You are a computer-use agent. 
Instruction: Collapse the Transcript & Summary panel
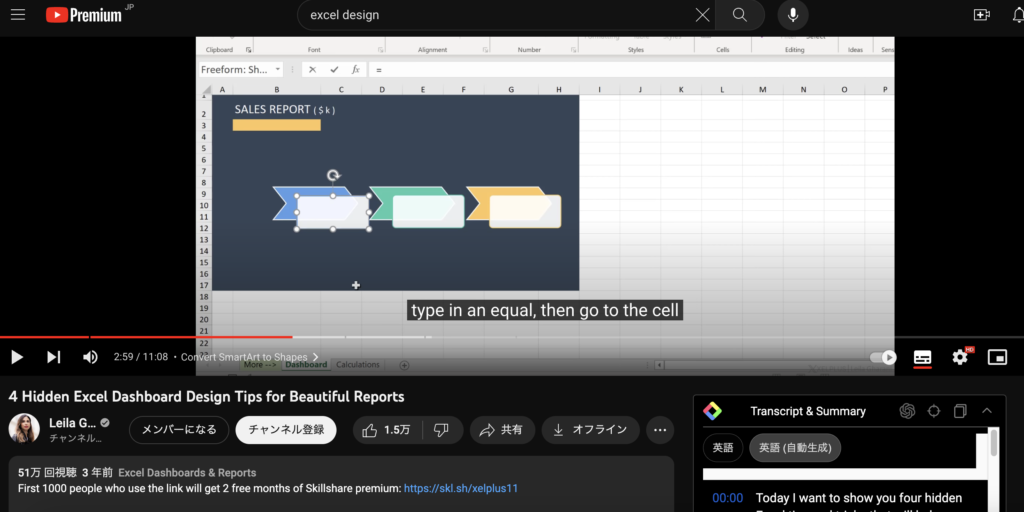click(987, 411)
